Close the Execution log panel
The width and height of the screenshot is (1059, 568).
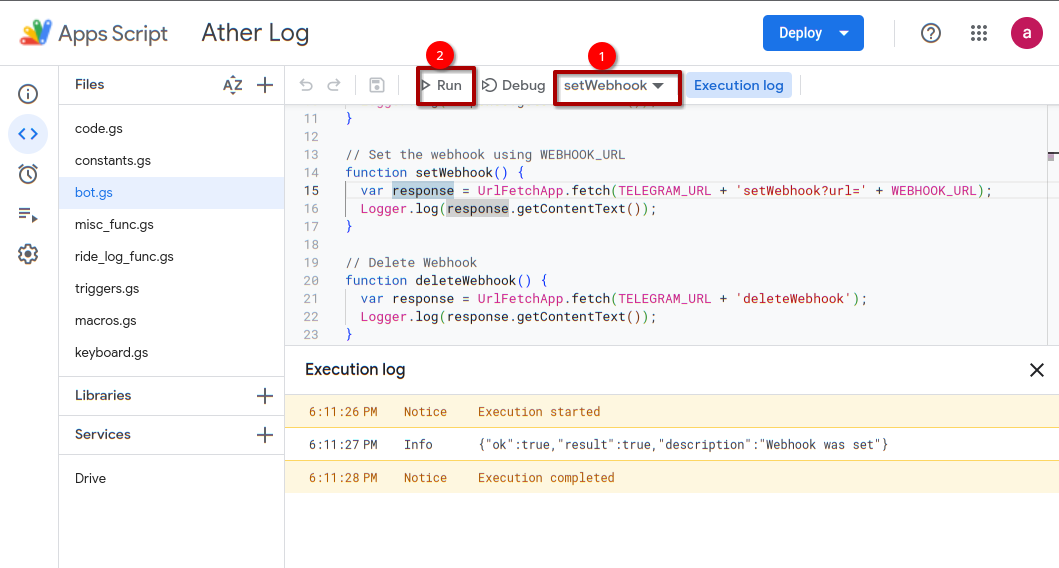point(1037,370)
